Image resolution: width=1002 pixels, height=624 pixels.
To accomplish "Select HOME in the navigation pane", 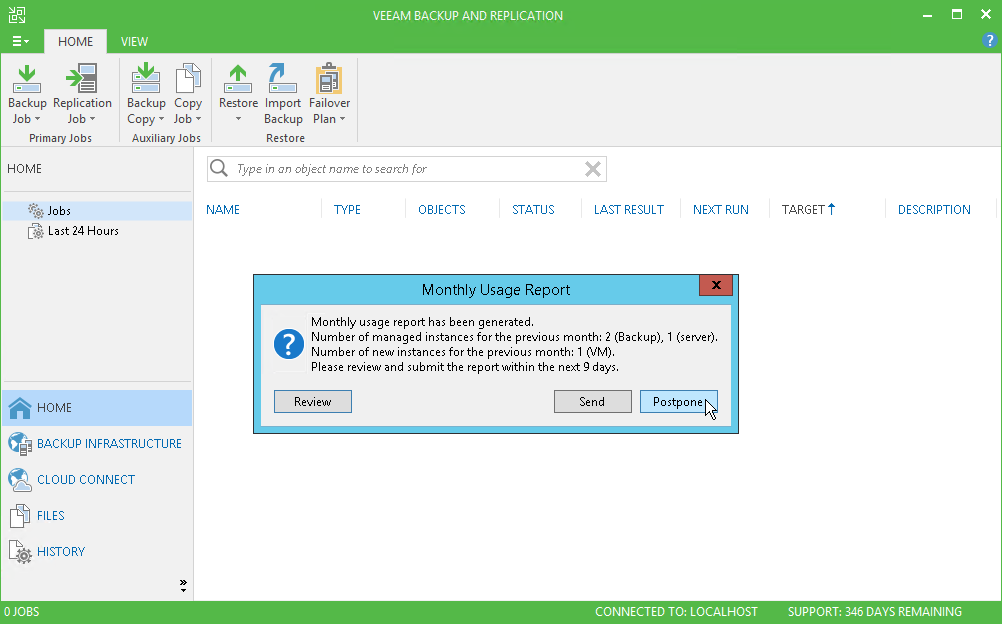I will (x=97, y=408).
